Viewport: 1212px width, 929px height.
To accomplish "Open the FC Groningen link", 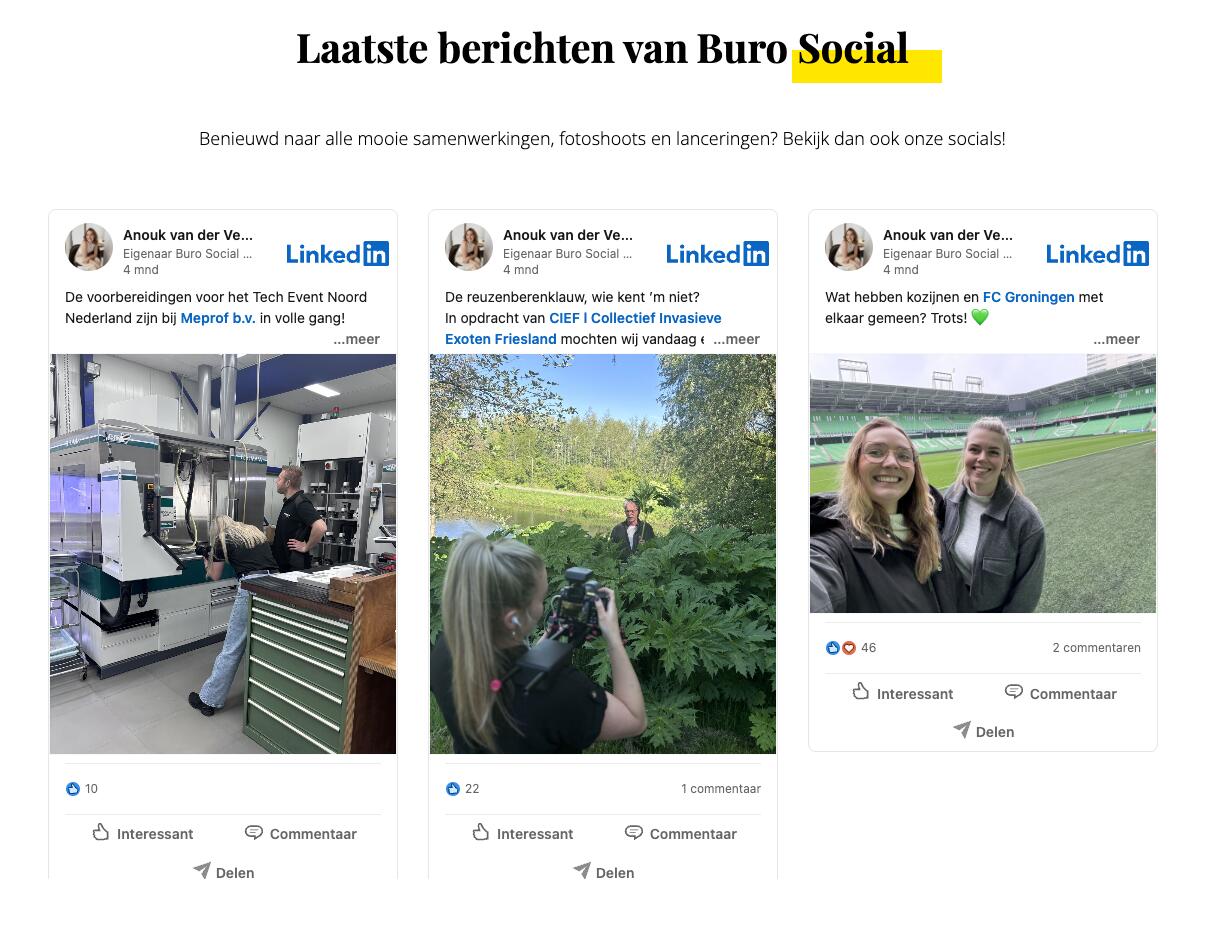I will [1028, 297].
